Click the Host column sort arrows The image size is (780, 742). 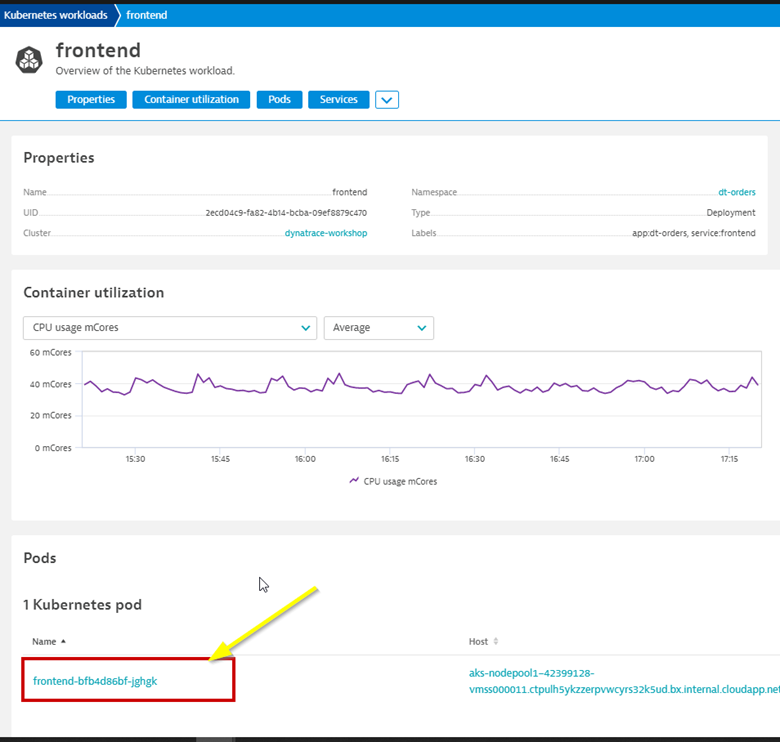[x=496, y=641]
